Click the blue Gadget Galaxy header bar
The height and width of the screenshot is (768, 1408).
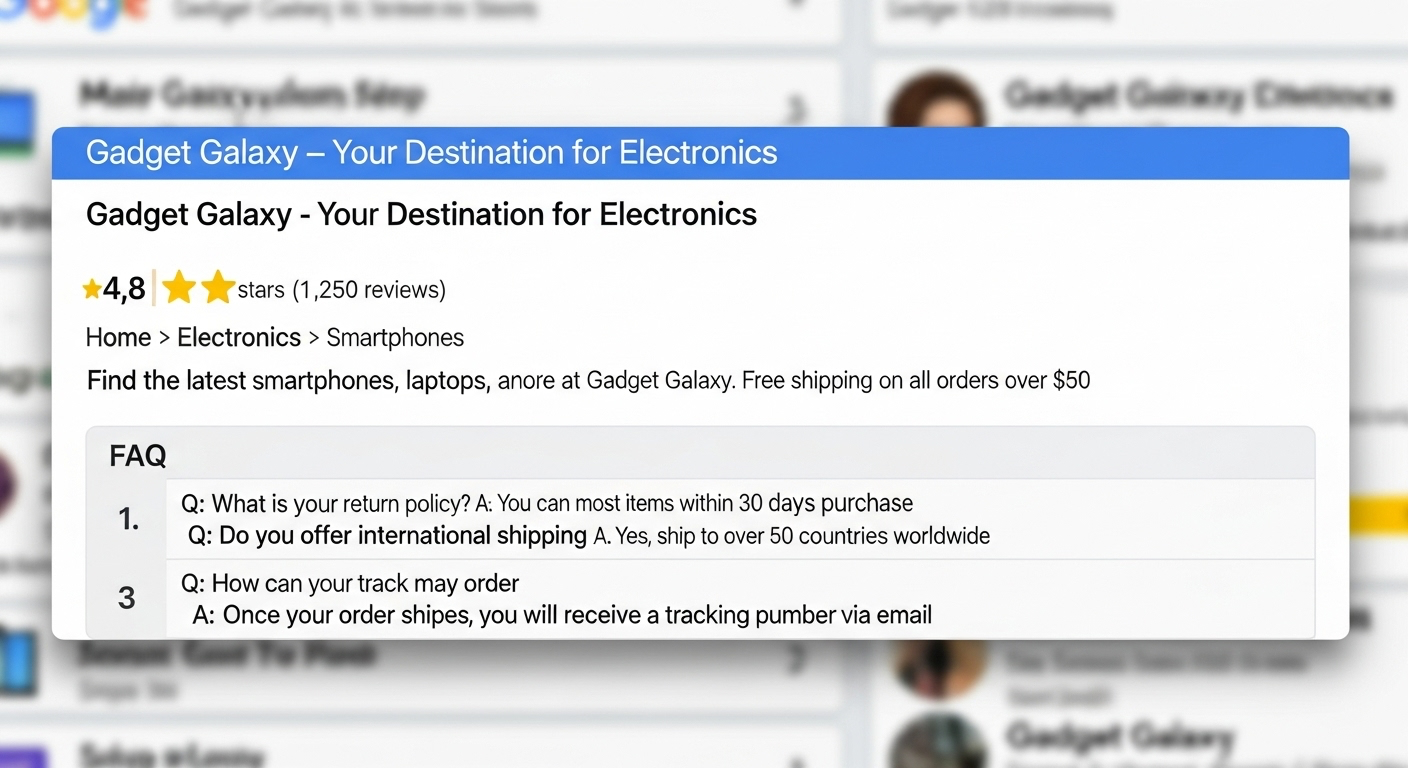pos(700,153)
